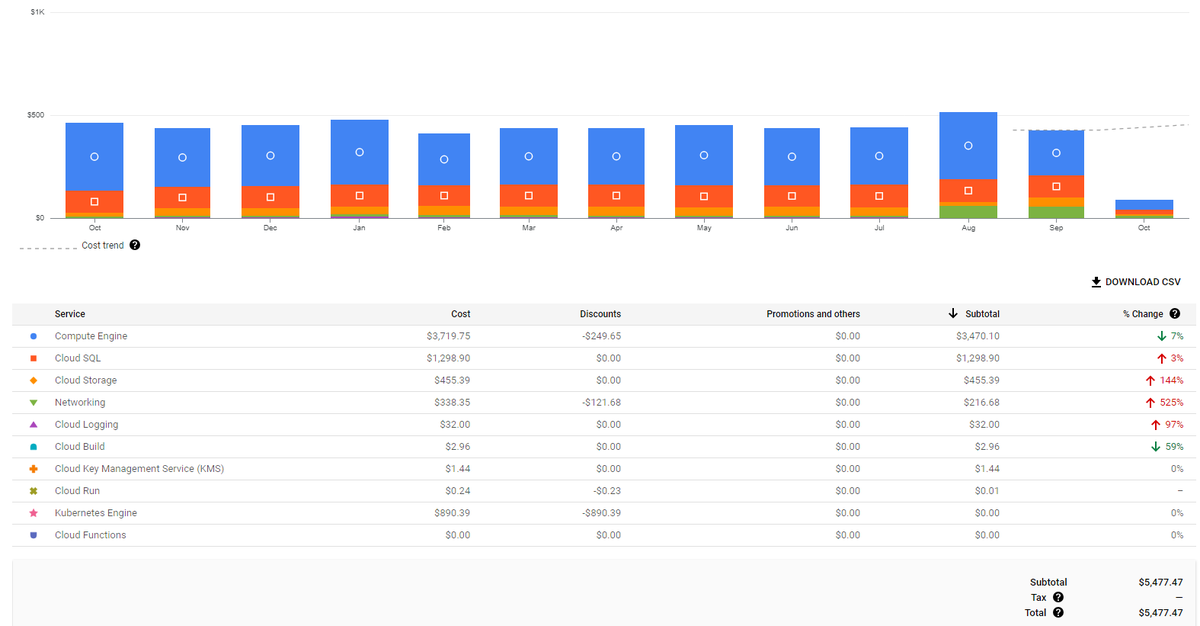Viewport: 1200px width, 626px height.
Task: Click the green down arrow beside 7%
Action: click(x=1162, y=336)
